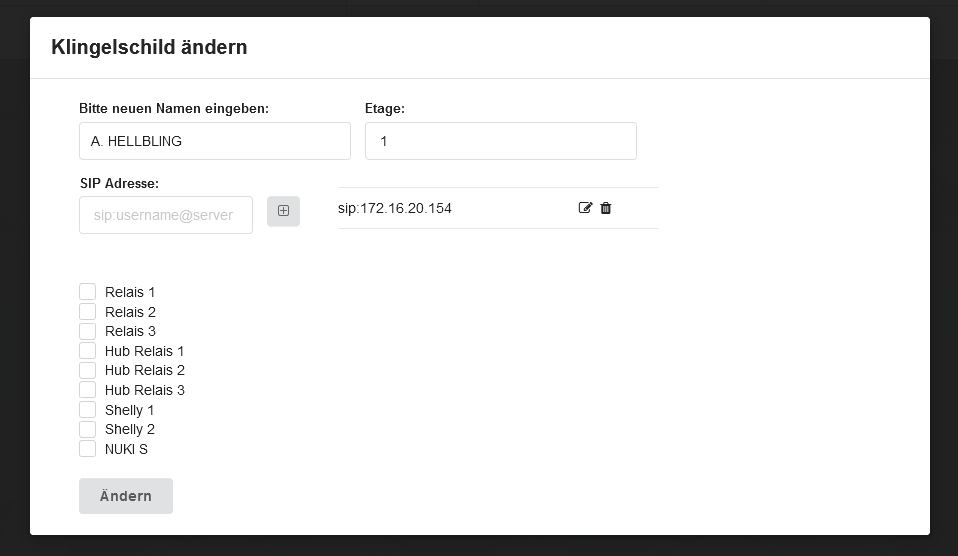Enable the Relais 1 checkbox

pos(87,291)
